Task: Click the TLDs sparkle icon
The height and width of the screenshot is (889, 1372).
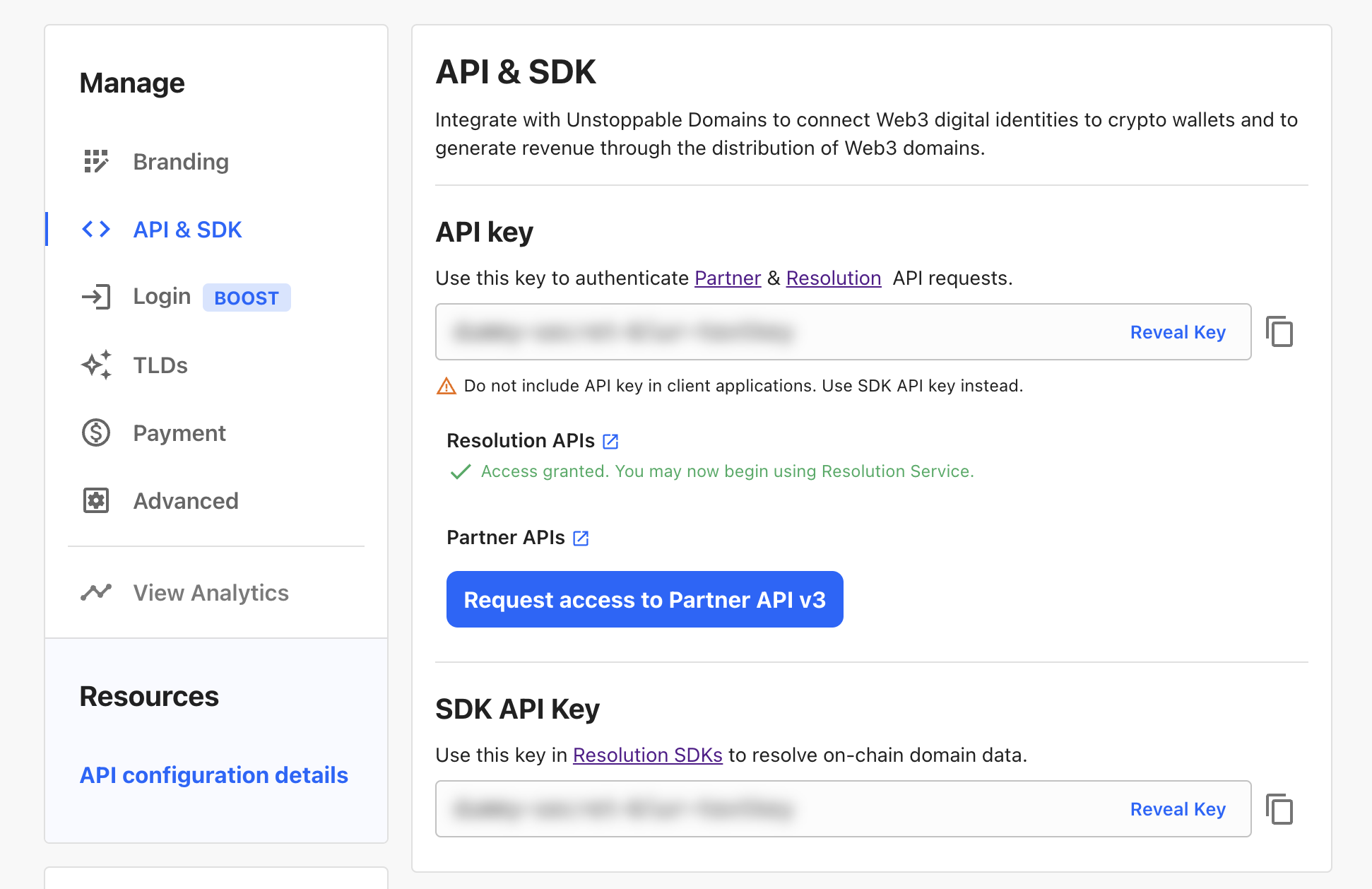Action: click(x=96, y=365)
